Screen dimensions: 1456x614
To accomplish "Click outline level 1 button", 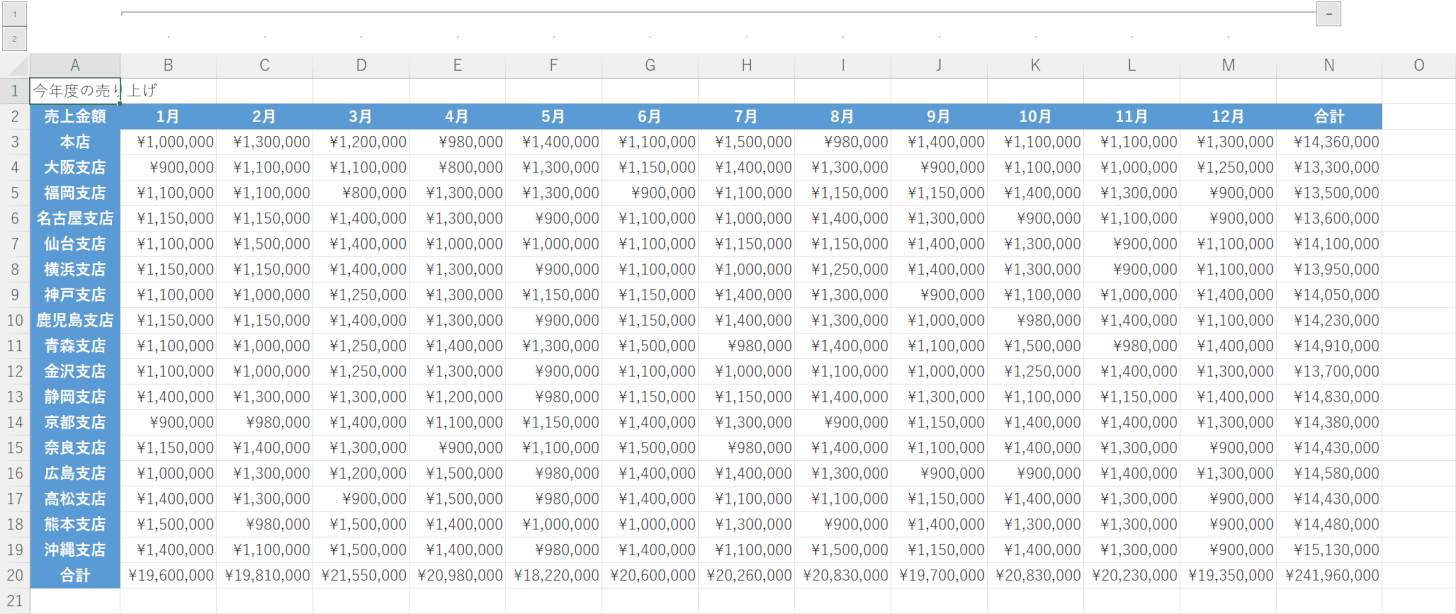I will point(14,14).
